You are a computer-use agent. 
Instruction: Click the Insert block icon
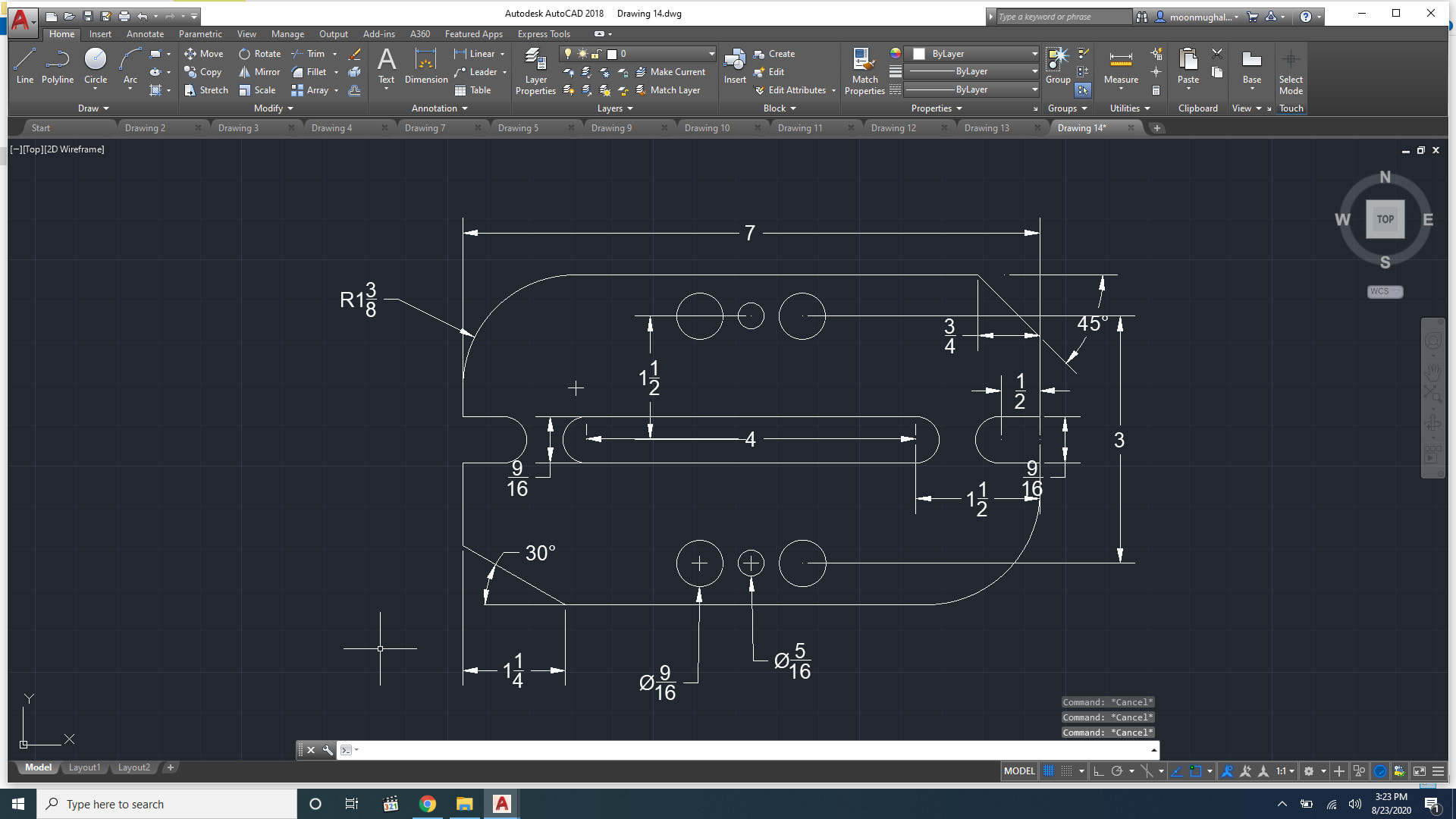click(x=735, y=66)
